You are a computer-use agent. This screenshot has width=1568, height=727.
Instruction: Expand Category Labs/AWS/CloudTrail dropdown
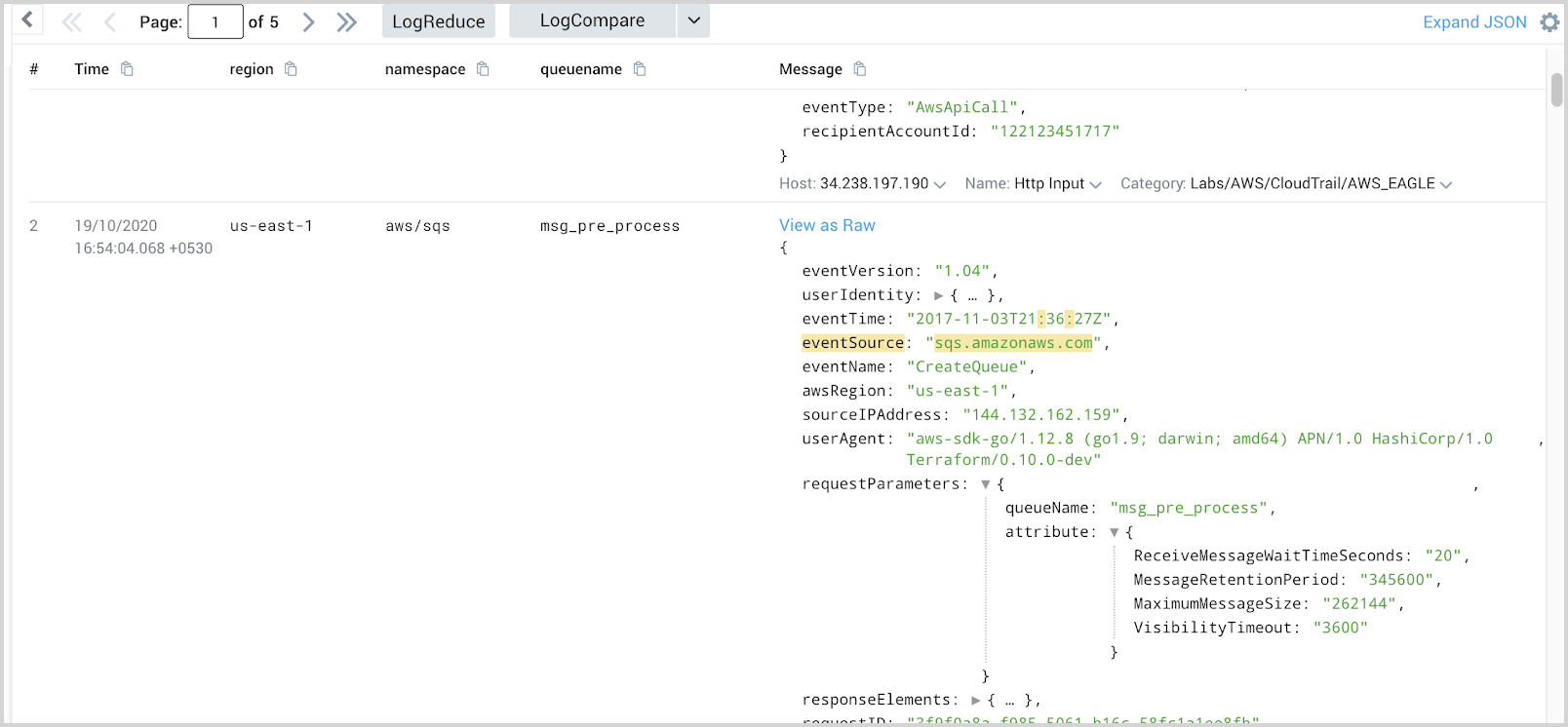[x=1445, y=185]
